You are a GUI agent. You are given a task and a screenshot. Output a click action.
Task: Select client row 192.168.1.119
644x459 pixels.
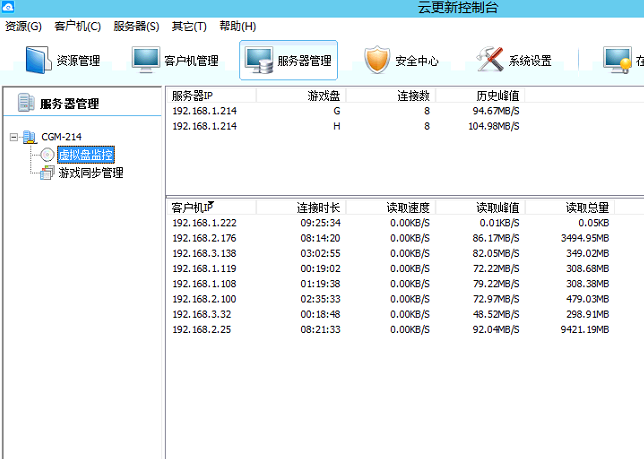click(390, 269)
